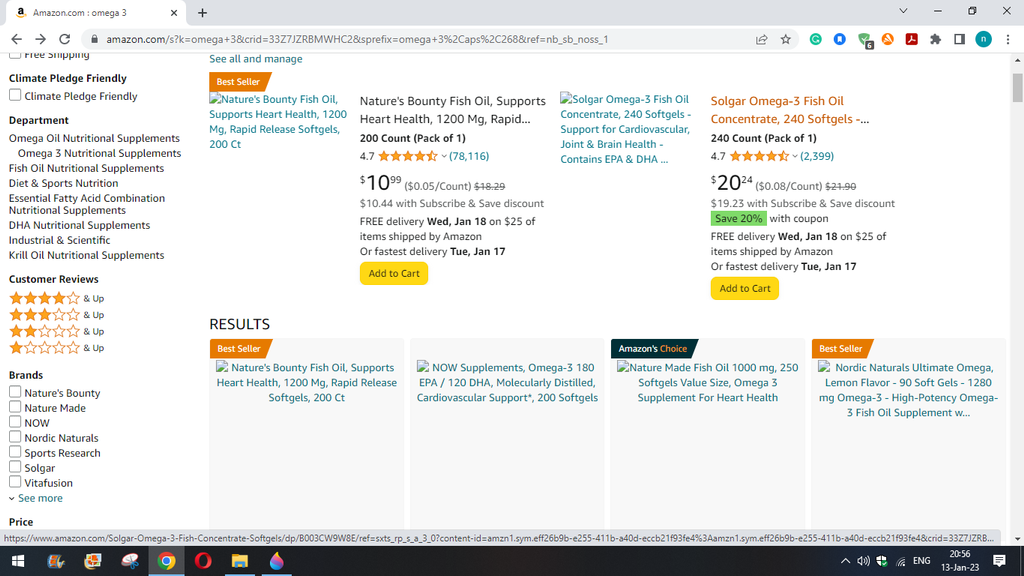The width and height of the screenshot is (1024, 576).
Task: Launch Opera from the taskbar
Action: click(203, 561)
